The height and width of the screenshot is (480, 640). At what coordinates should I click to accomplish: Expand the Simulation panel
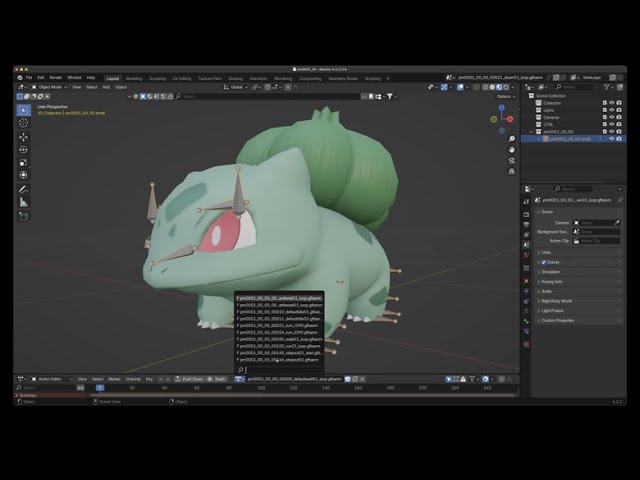coord(550,272)
